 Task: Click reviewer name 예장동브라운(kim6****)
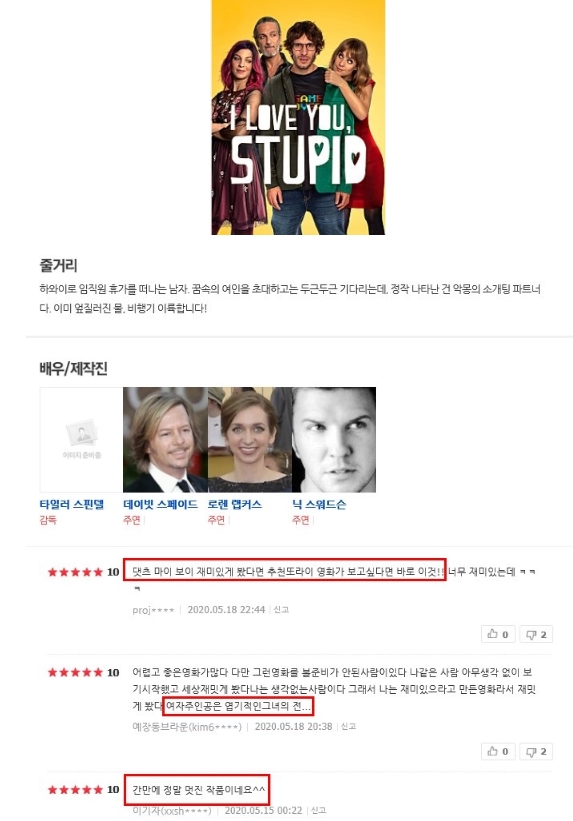click(187, 727)
